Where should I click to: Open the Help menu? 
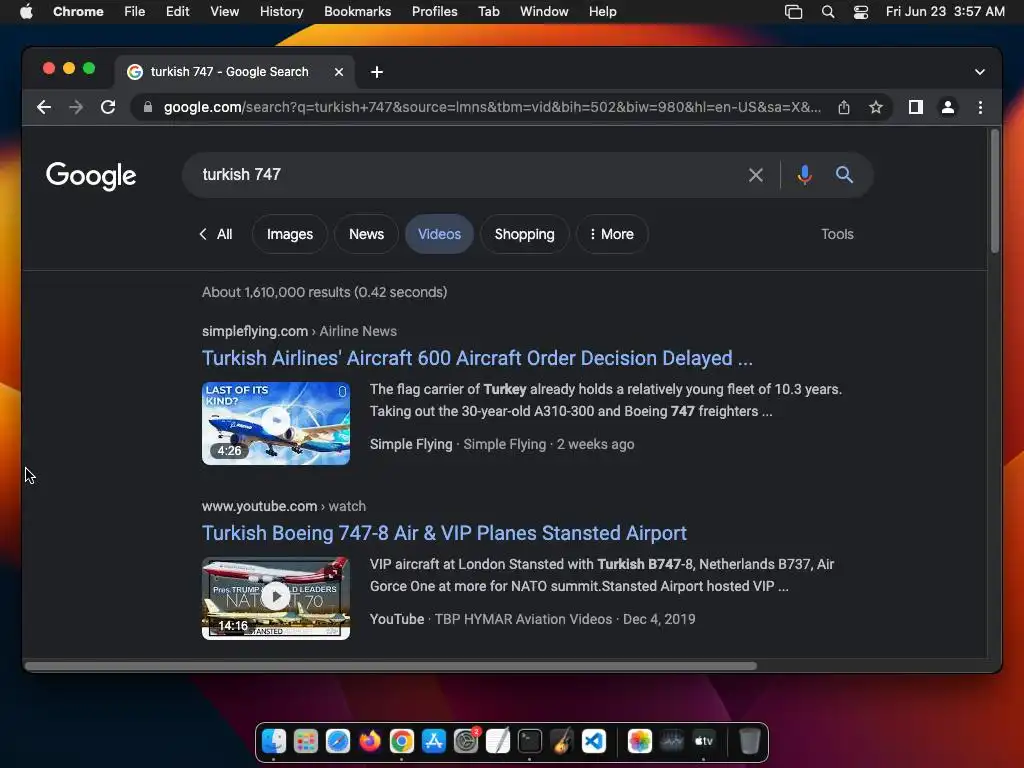(602, 11)
